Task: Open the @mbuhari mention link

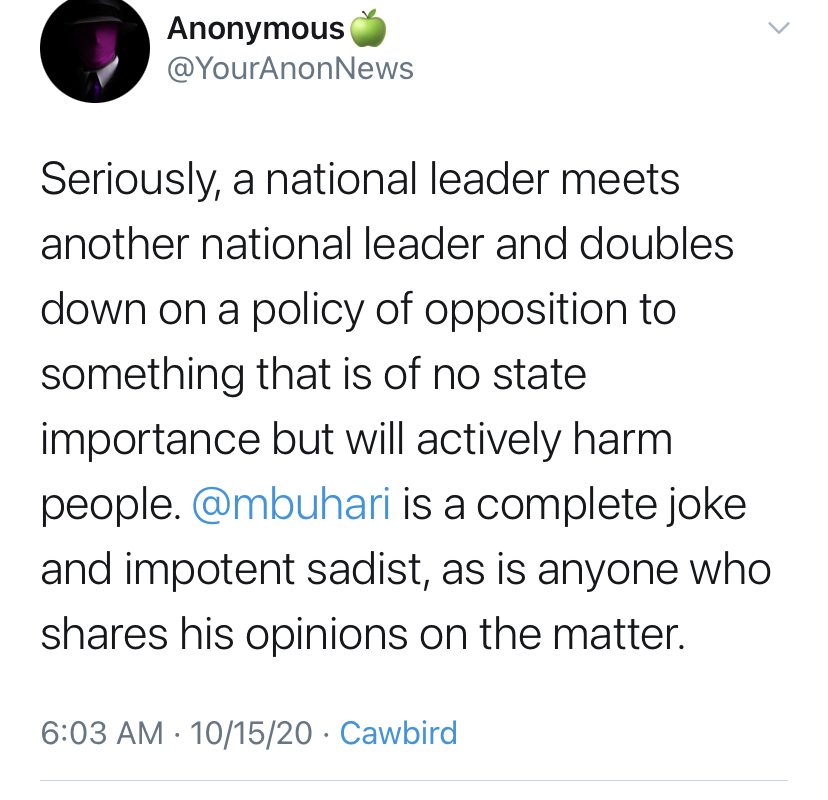Action: [290, 503]
